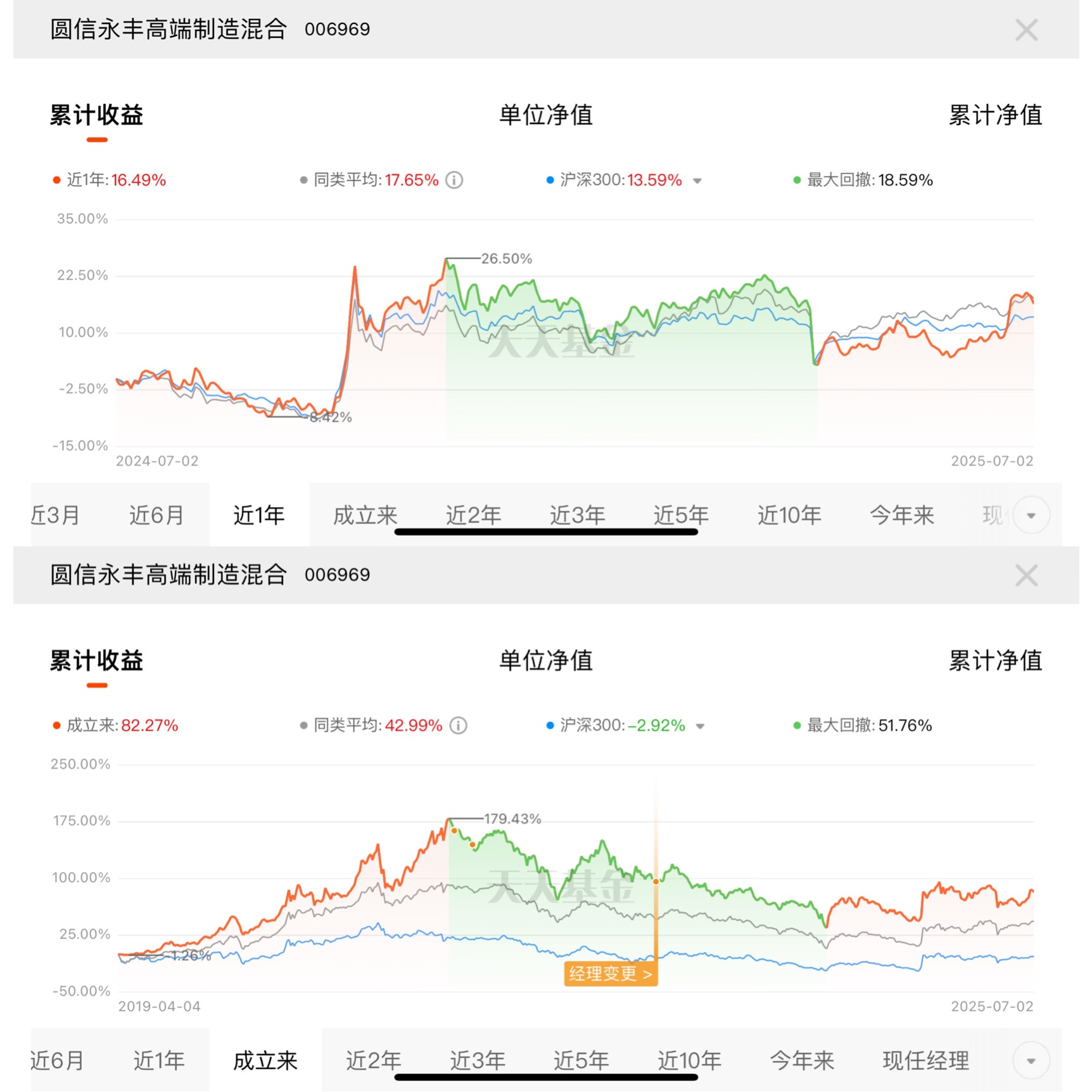Select 累计收益 tab in bottom panel
The height and width of the screenshot is (1092, 1092).
pos(96,661)
